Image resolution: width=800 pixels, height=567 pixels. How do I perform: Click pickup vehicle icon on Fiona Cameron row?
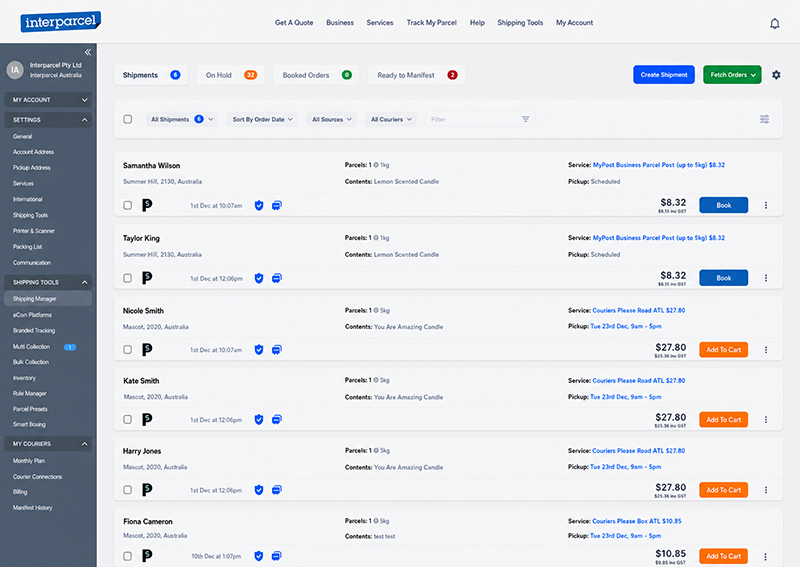[277, 556]
